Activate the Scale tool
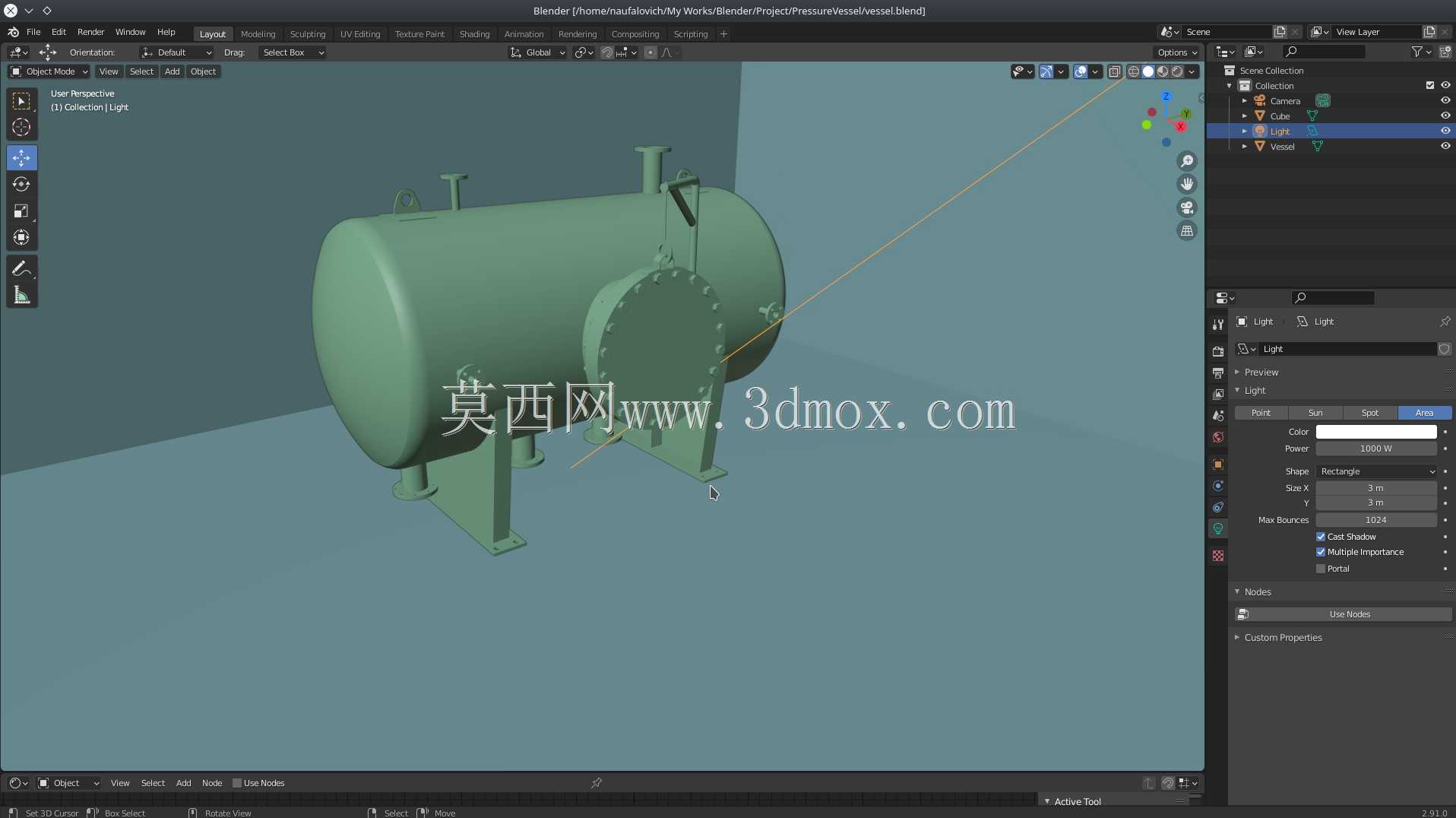 click(x=21, y=211)
